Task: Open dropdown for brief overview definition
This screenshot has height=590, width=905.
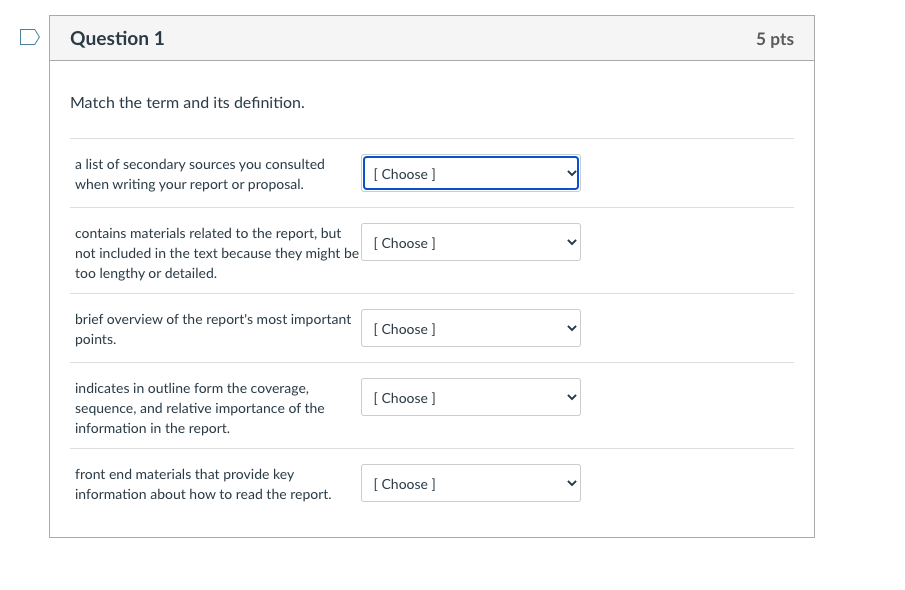Action: pos(471,328)
